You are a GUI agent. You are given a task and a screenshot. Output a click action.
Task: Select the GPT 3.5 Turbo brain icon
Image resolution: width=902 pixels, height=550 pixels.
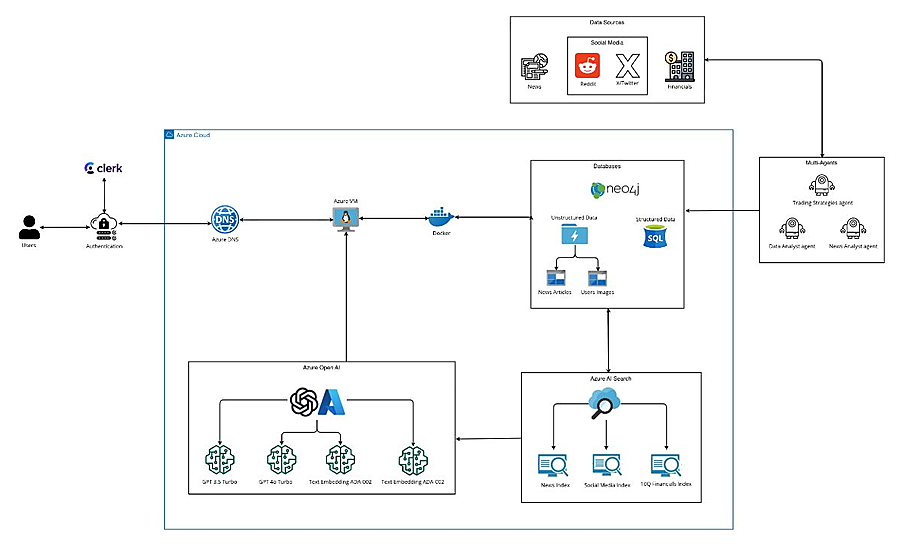coord(220,460)
